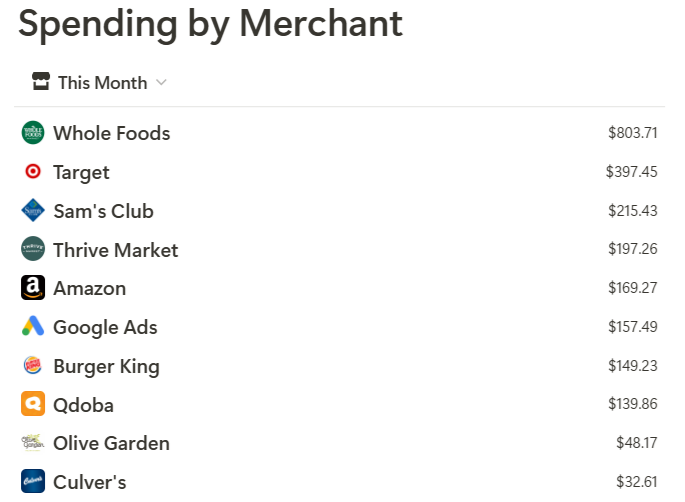Select the blue Culver's logo icon
This screenshot has height=502, width=685.
[33, 481]
